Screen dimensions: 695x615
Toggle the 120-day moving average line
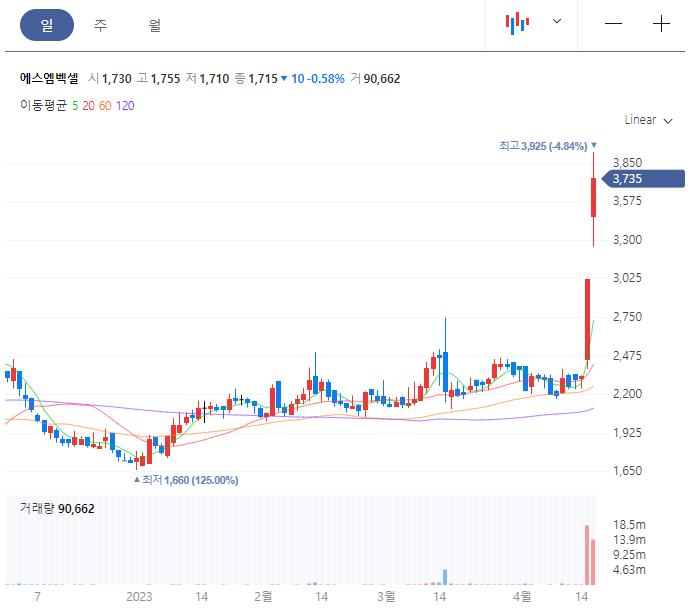125,106
